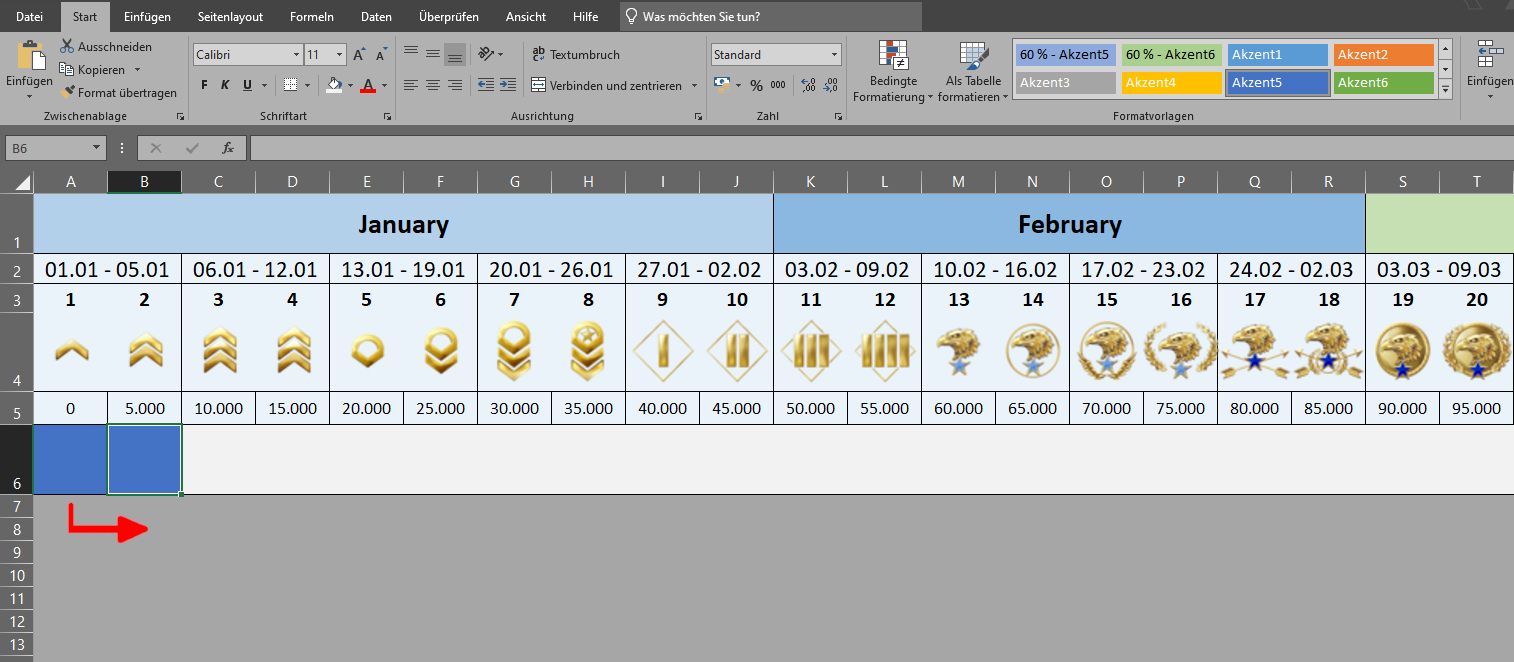Click the select-all corner triangle of sheet

(24, 183)
